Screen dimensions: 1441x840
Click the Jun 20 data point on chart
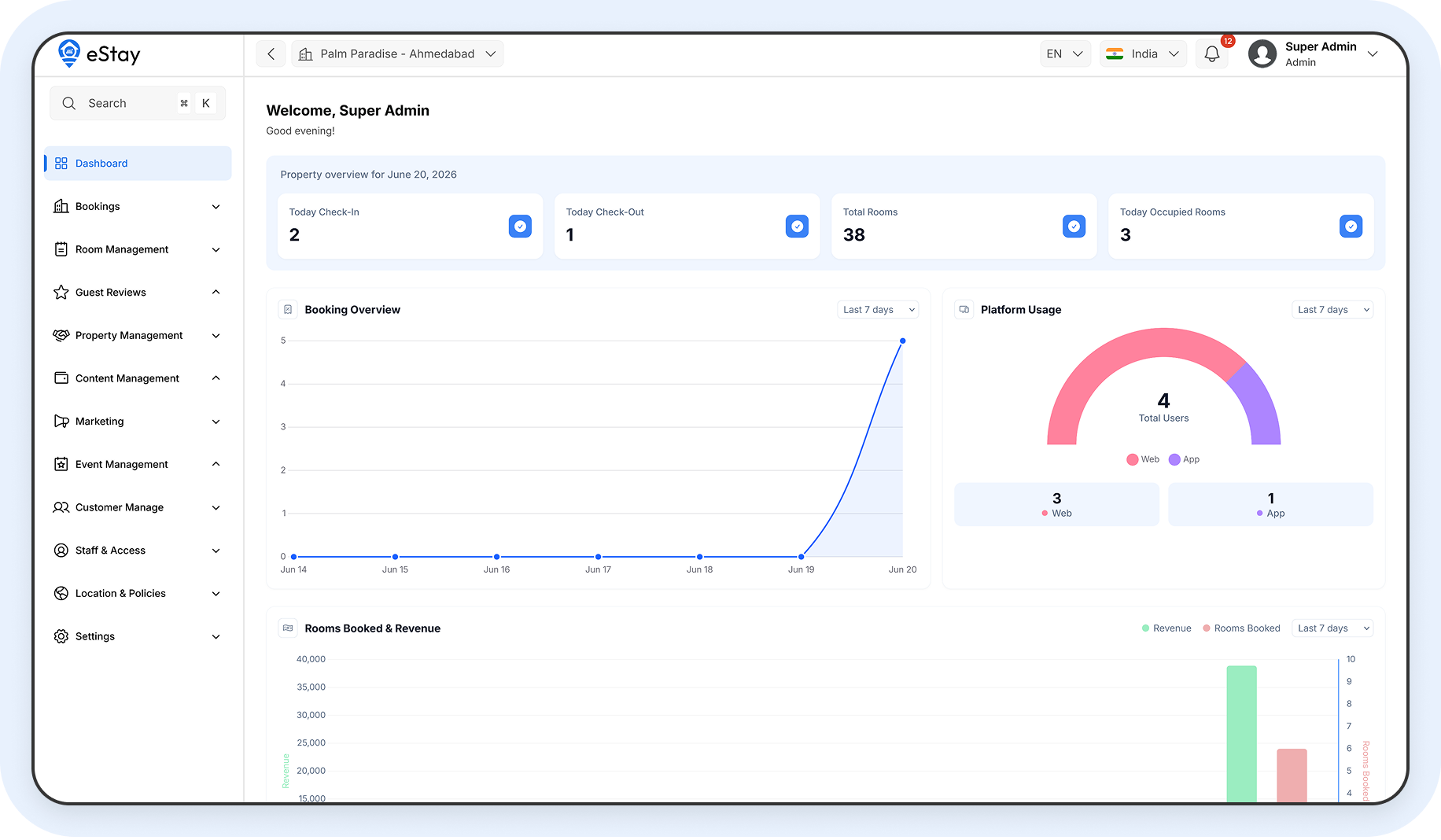pos(902,341)
